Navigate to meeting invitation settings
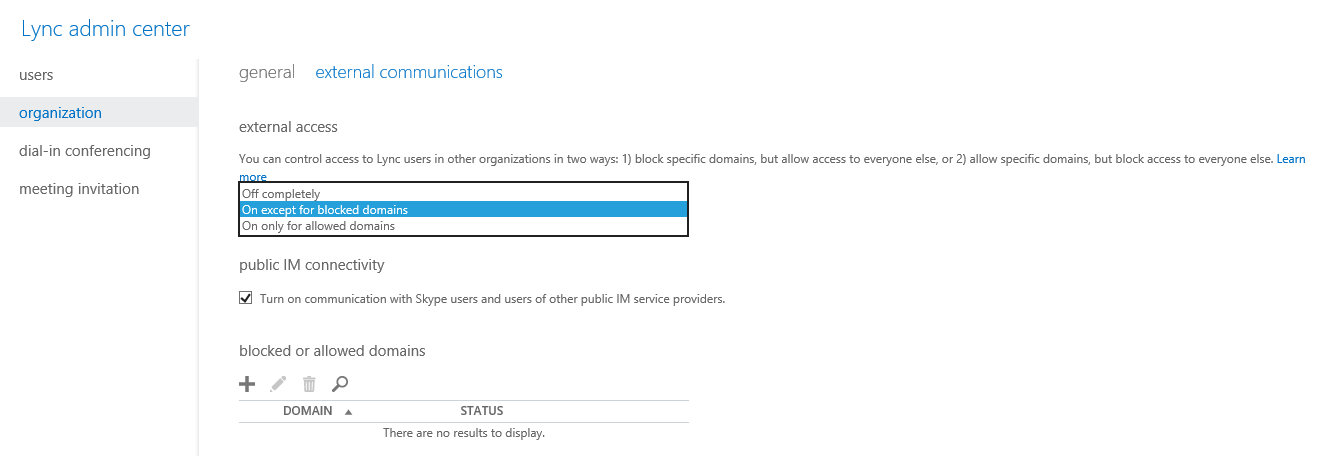The image size is (1329, 456). 79,189
